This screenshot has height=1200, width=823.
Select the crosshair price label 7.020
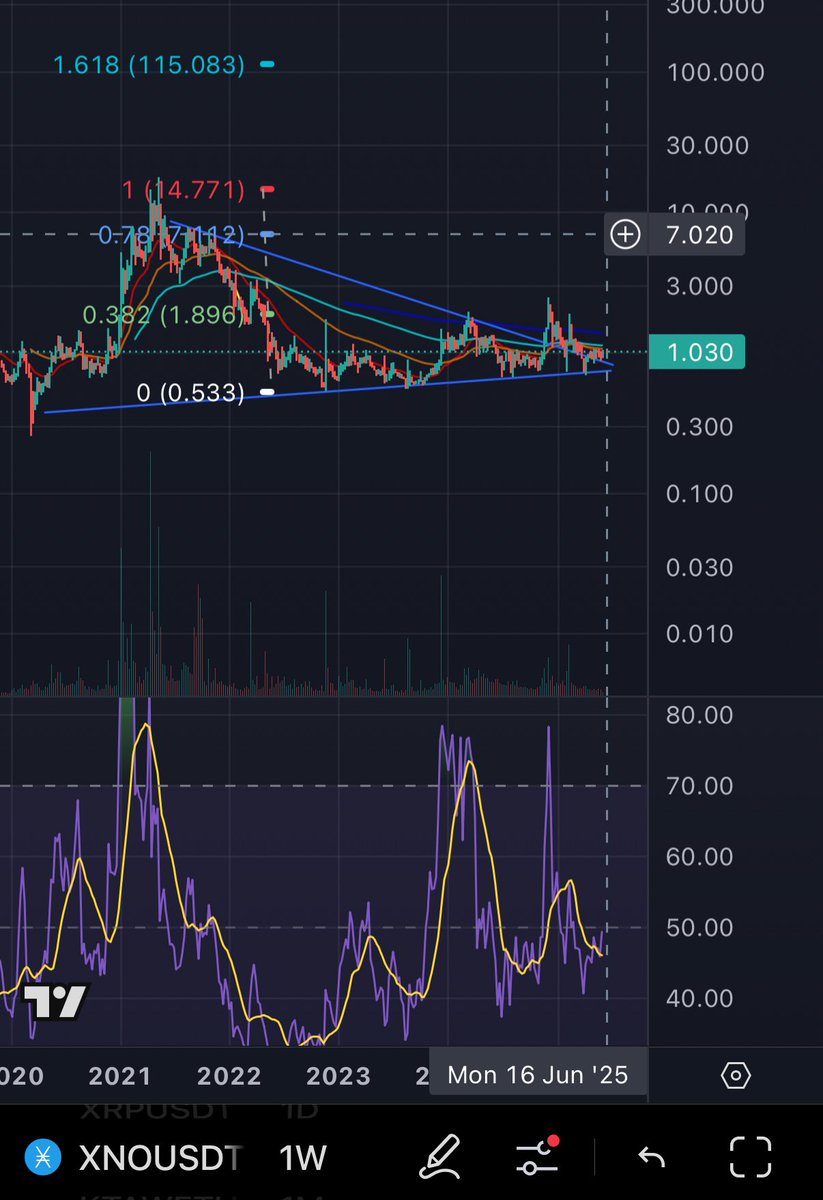click(700, 235)
